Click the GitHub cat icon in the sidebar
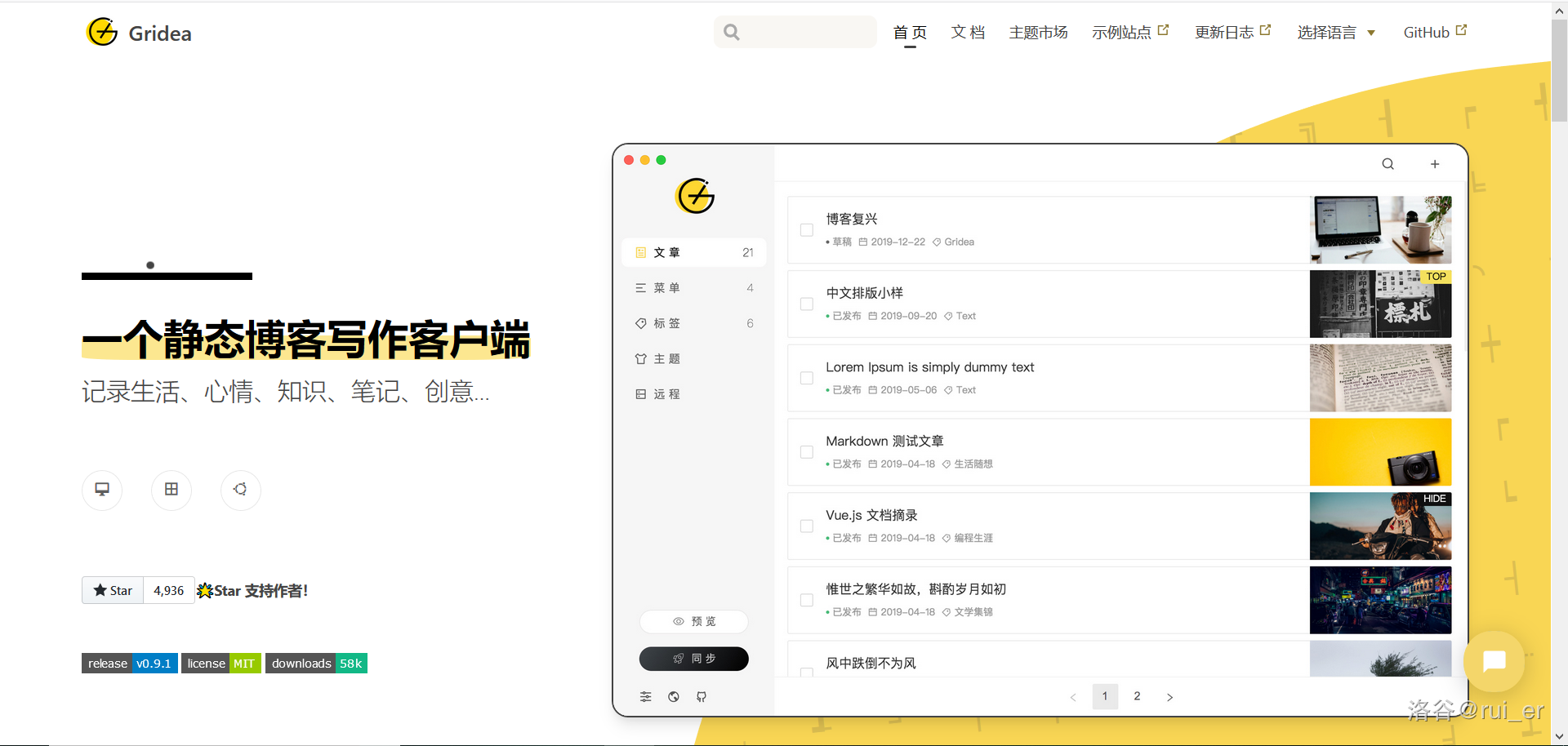Image resolution: width=1568 pixels, height=746 pixels. (702, 697)
